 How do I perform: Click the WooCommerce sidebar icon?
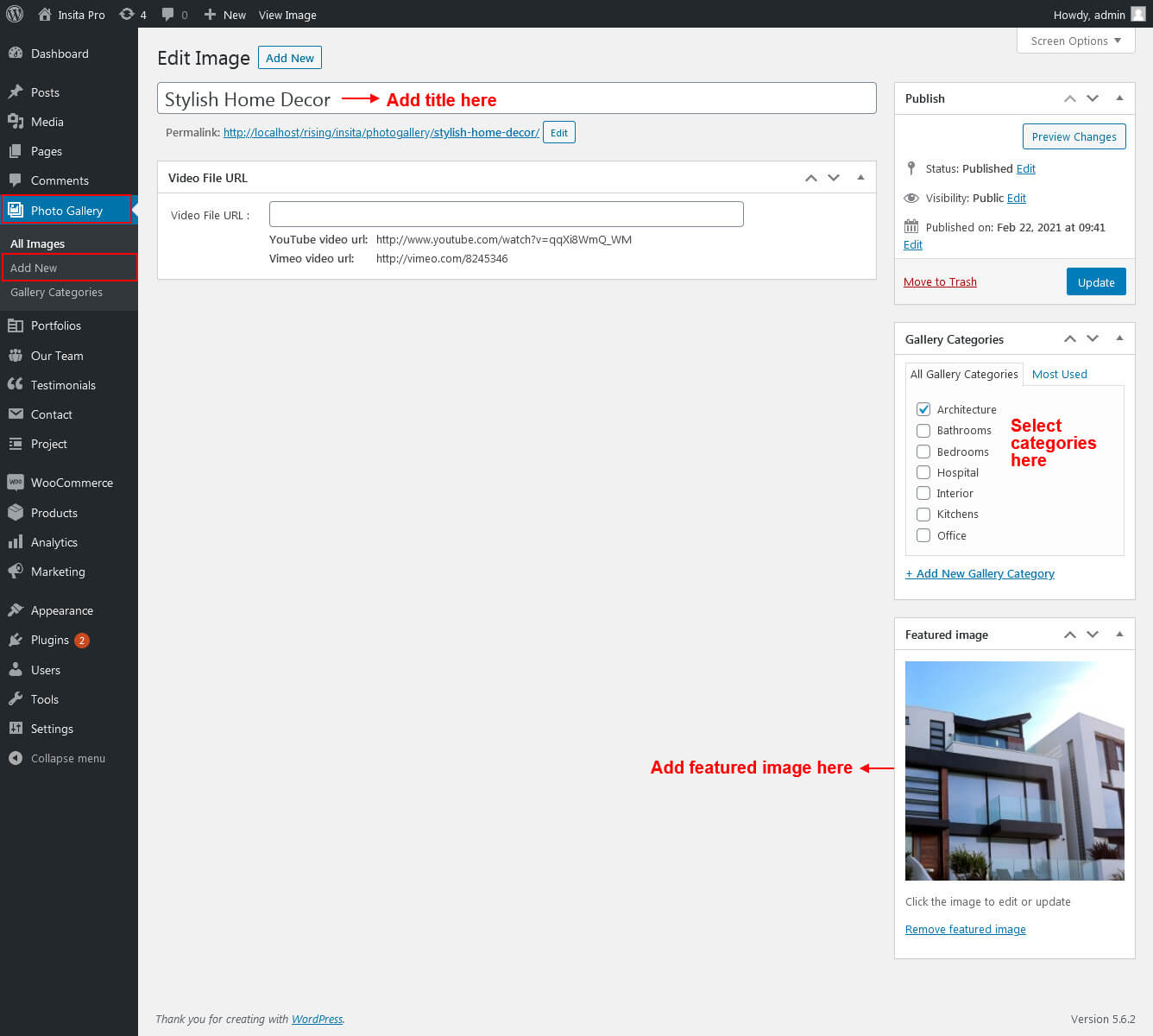[16, 483]
